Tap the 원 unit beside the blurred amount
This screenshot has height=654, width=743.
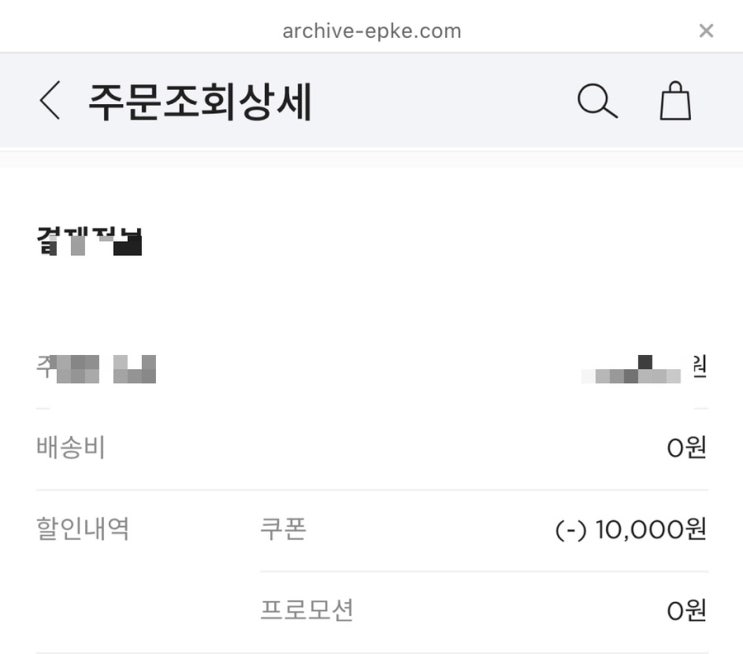[699, 367]
